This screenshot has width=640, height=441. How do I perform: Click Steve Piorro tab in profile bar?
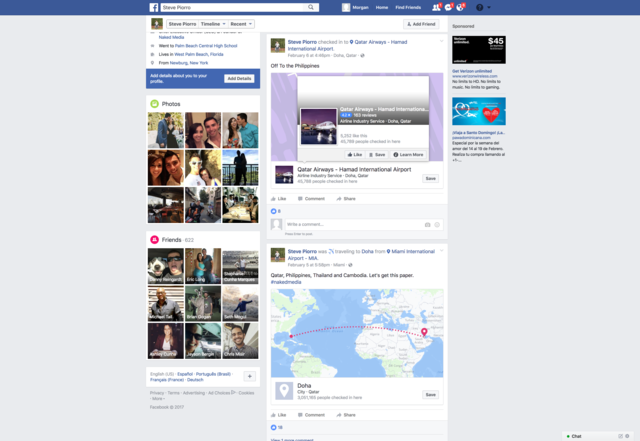click(x=182, y=24)
